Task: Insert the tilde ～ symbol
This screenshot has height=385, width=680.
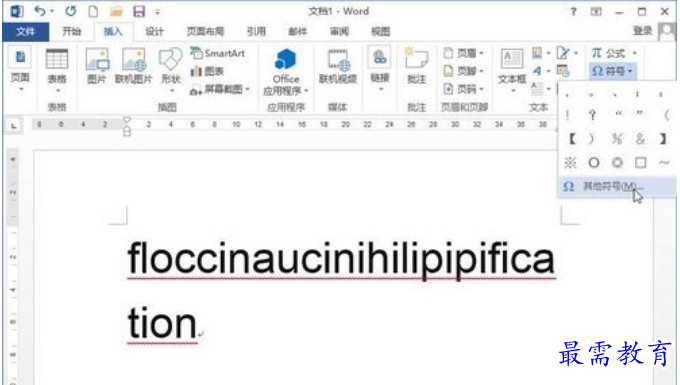Action: click(x=664, y=163)
